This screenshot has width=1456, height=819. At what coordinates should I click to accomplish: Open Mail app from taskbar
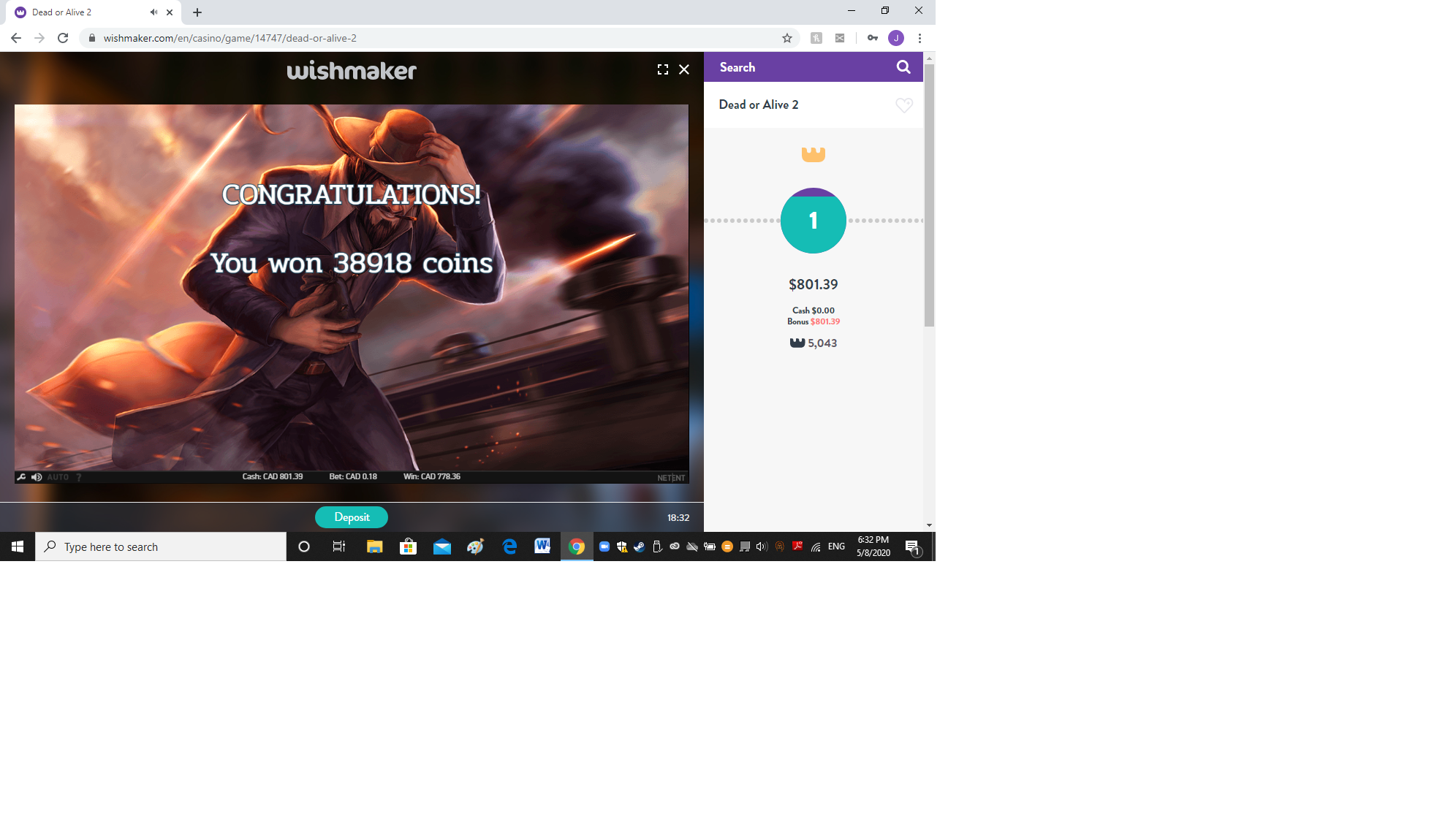(442, 546)
